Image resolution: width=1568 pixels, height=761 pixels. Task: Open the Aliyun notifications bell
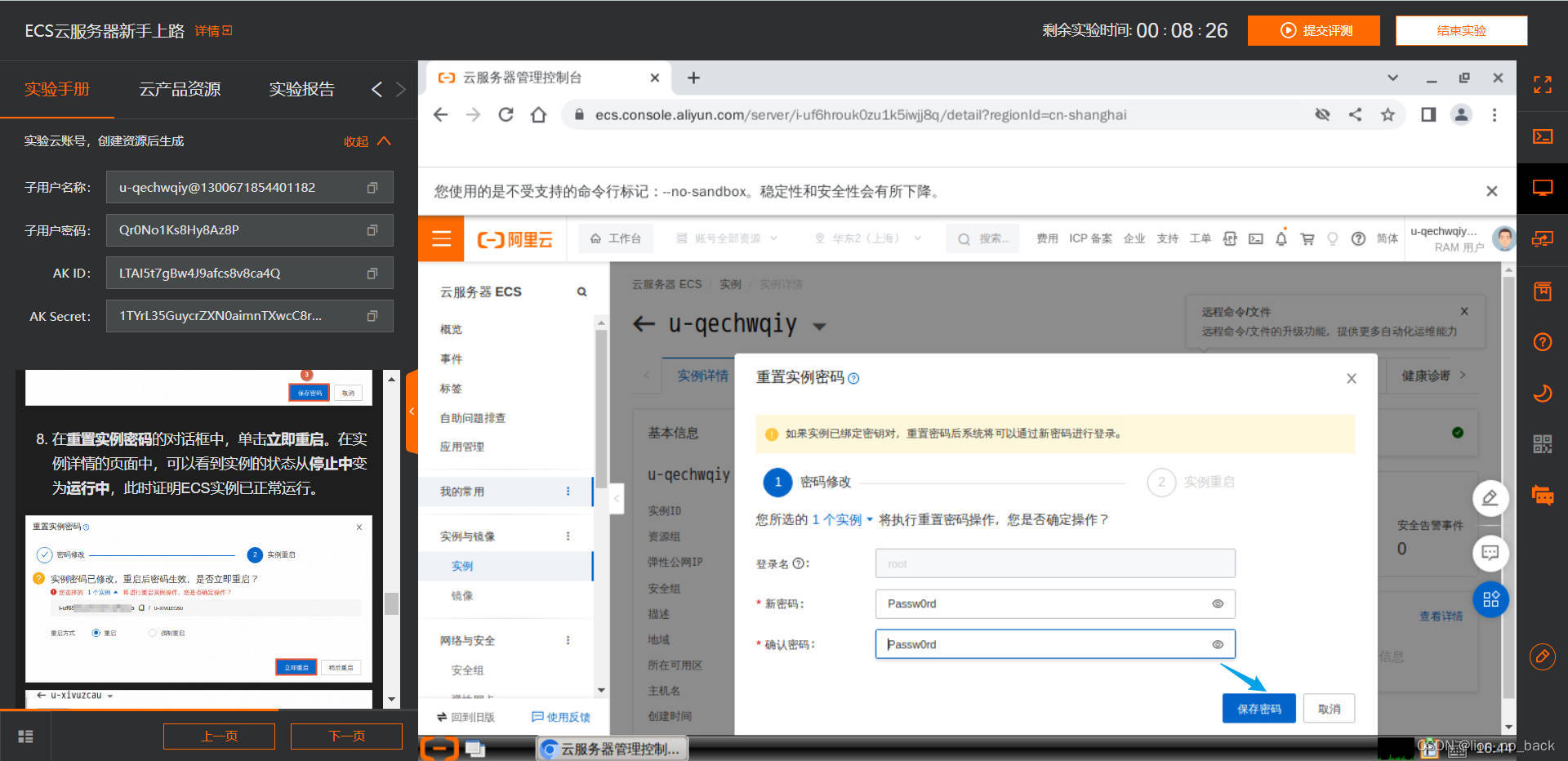[1281, 238]
